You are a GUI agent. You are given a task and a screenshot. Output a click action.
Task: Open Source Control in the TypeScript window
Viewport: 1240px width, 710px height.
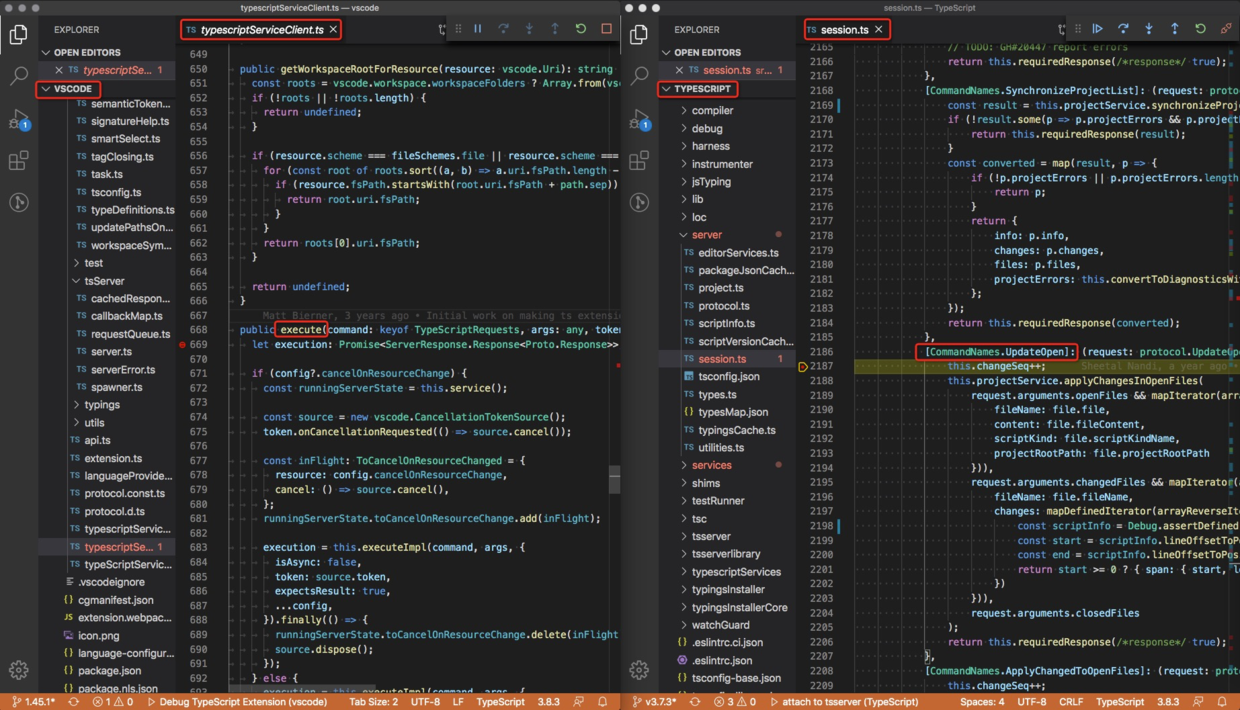click(x=639, y=202)
